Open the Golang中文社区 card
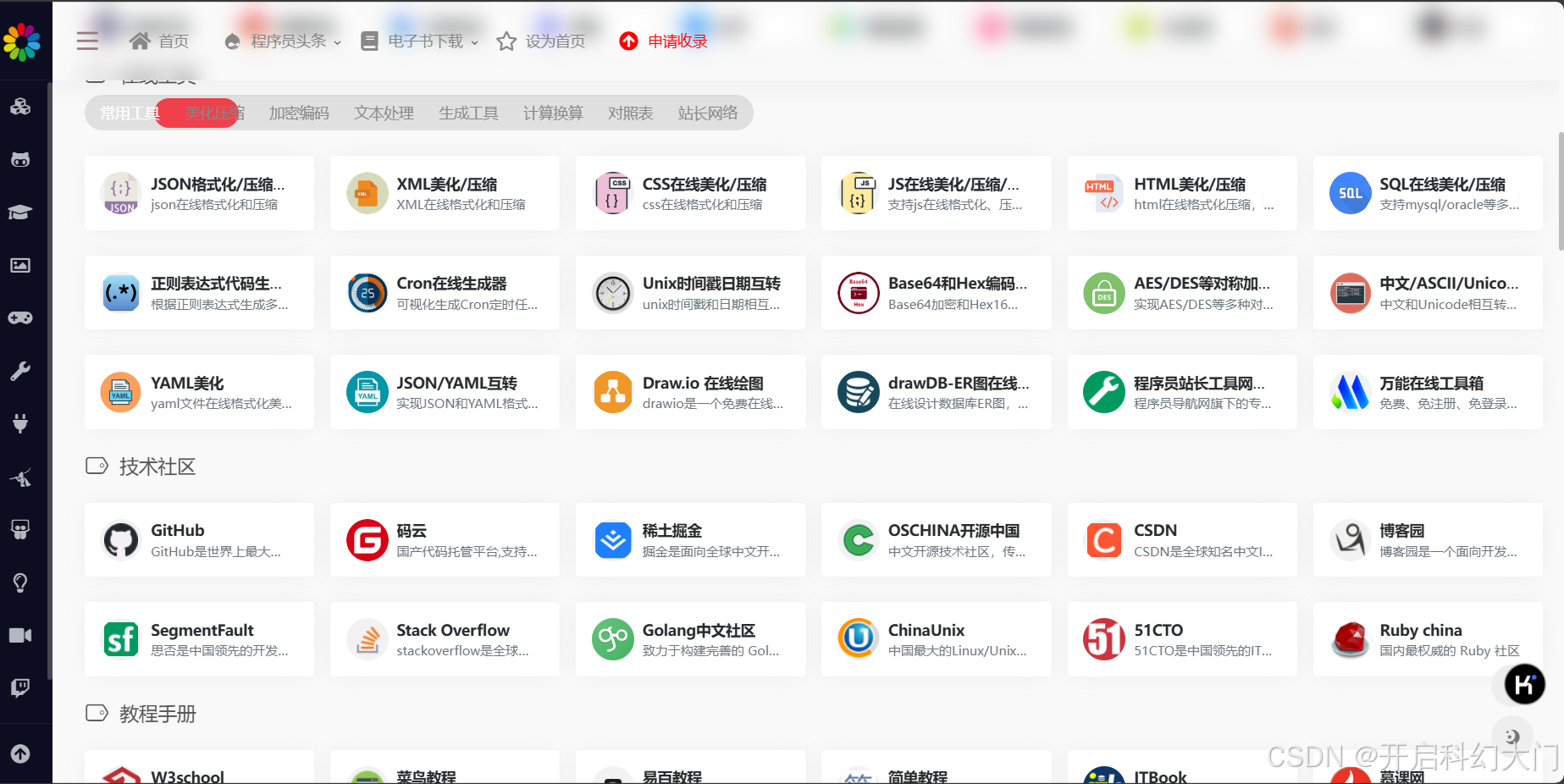The width and height of the screenshot is (1564, 784). 690,639
